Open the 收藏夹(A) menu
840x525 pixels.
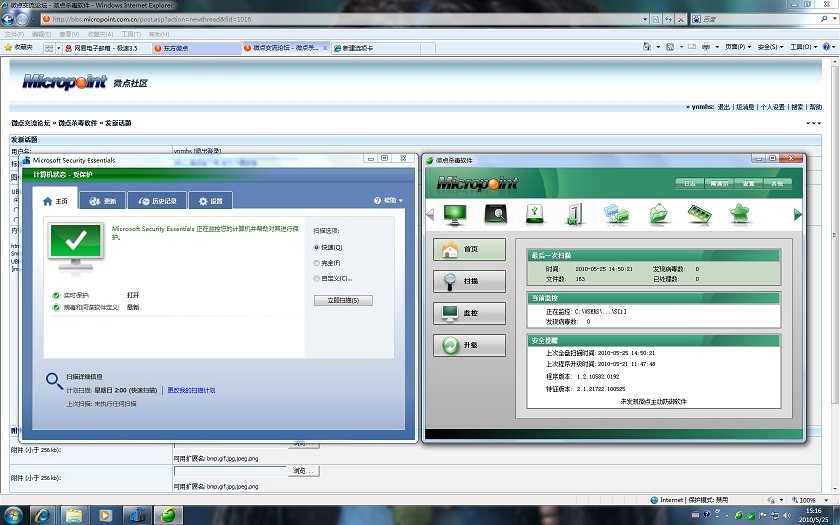coord(100,34)
